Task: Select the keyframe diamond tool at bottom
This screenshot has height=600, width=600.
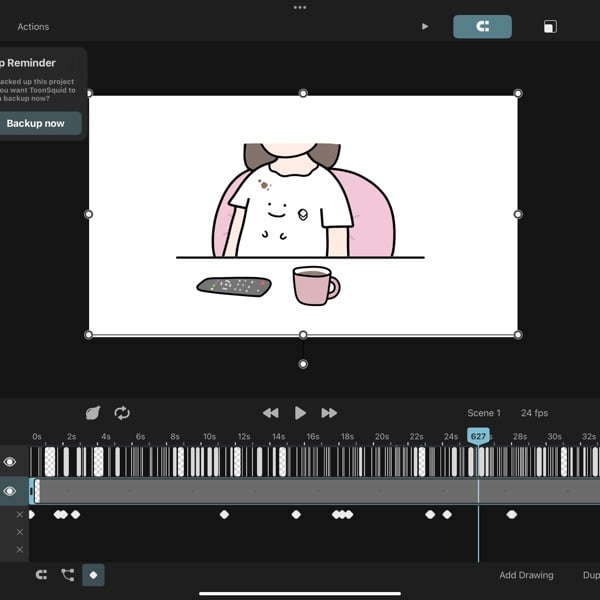Action: click(93, 575)
